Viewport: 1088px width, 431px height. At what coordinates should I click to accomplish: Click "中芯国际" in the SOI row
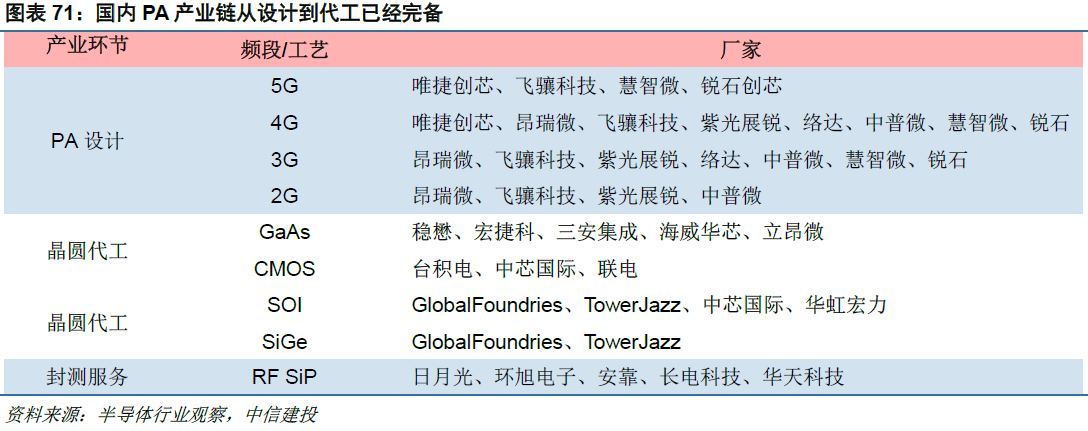743,305
